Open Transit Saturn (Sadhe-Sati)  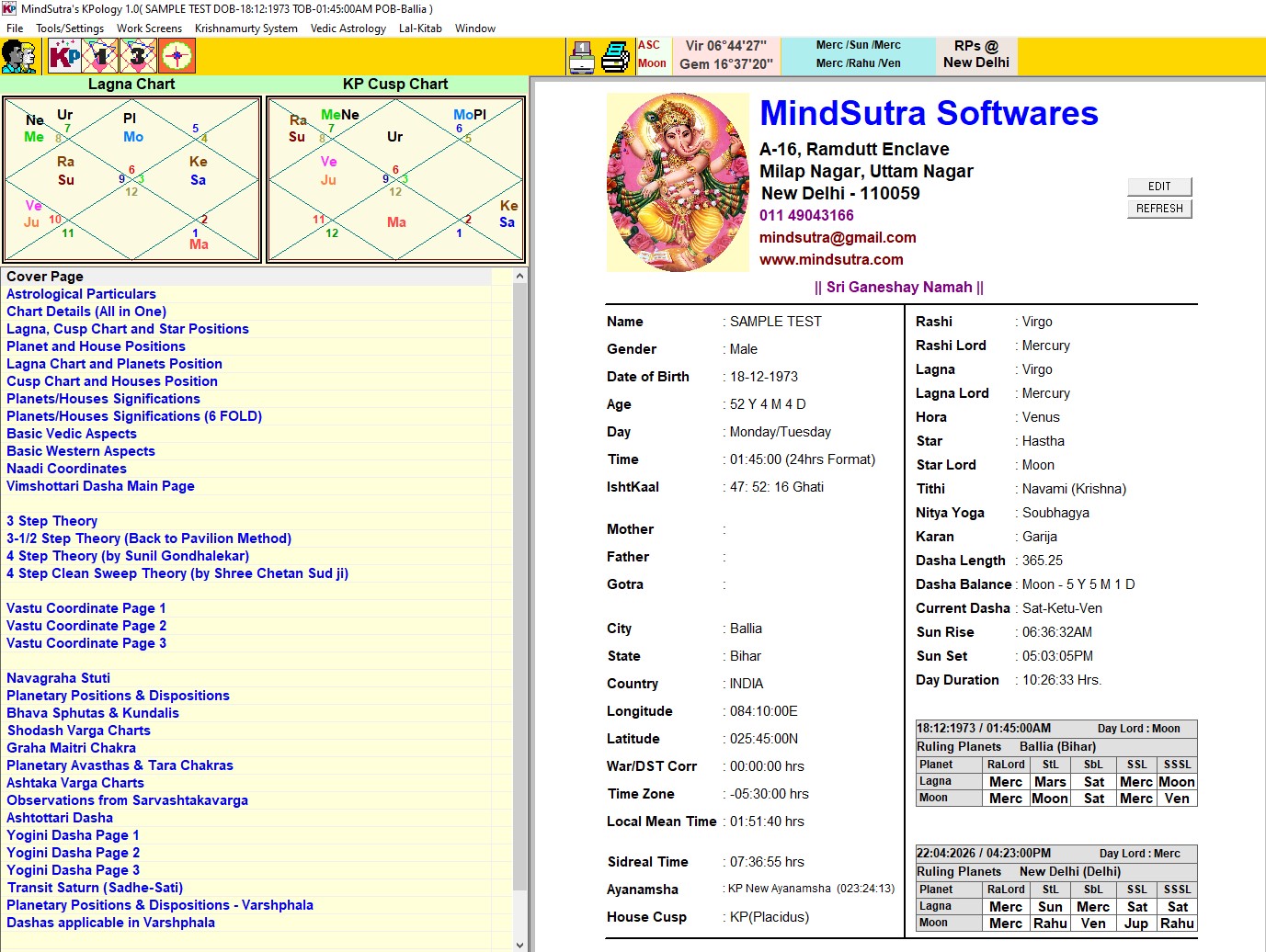pyautogui.click(x=95, y=888)
